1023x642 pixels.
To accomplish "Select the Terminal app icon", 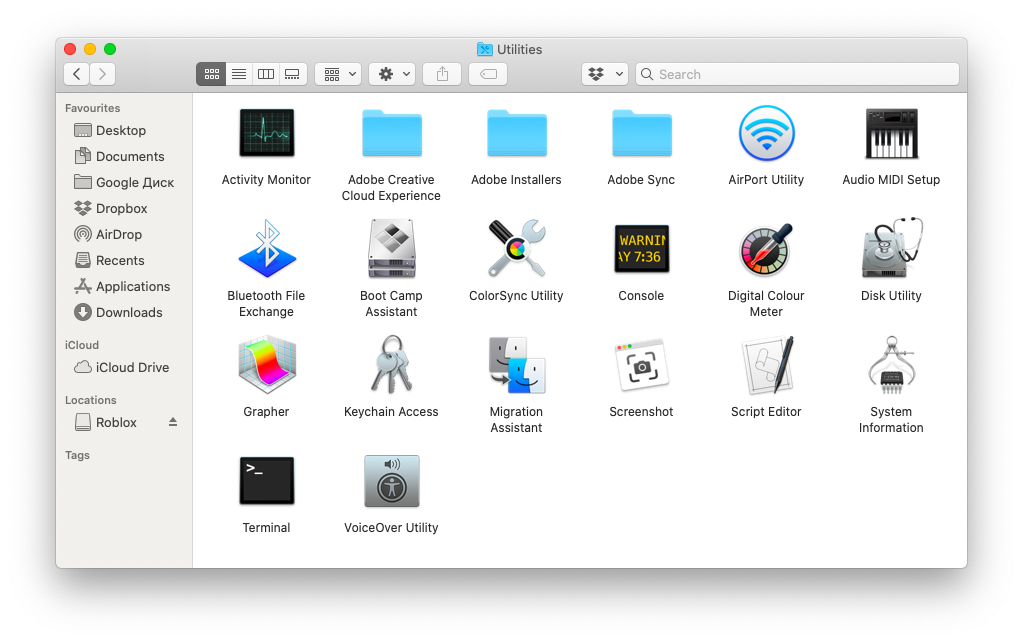I will coord(266,481).
